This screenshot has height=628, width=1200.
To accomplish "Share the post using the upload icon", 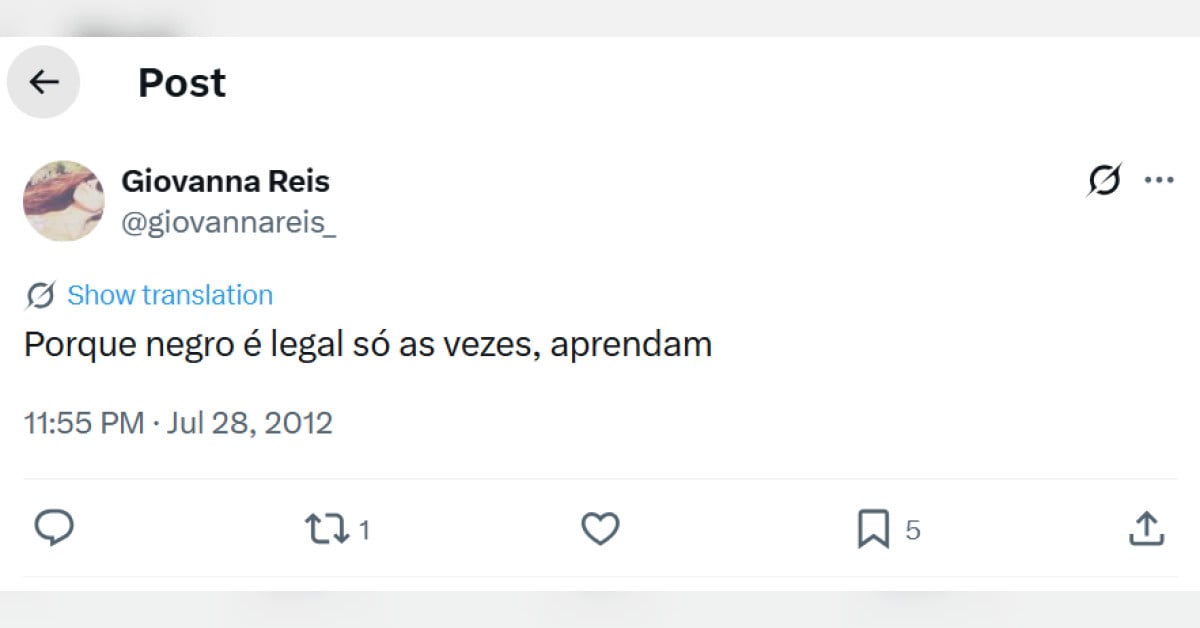I will tap(1146, 528).
